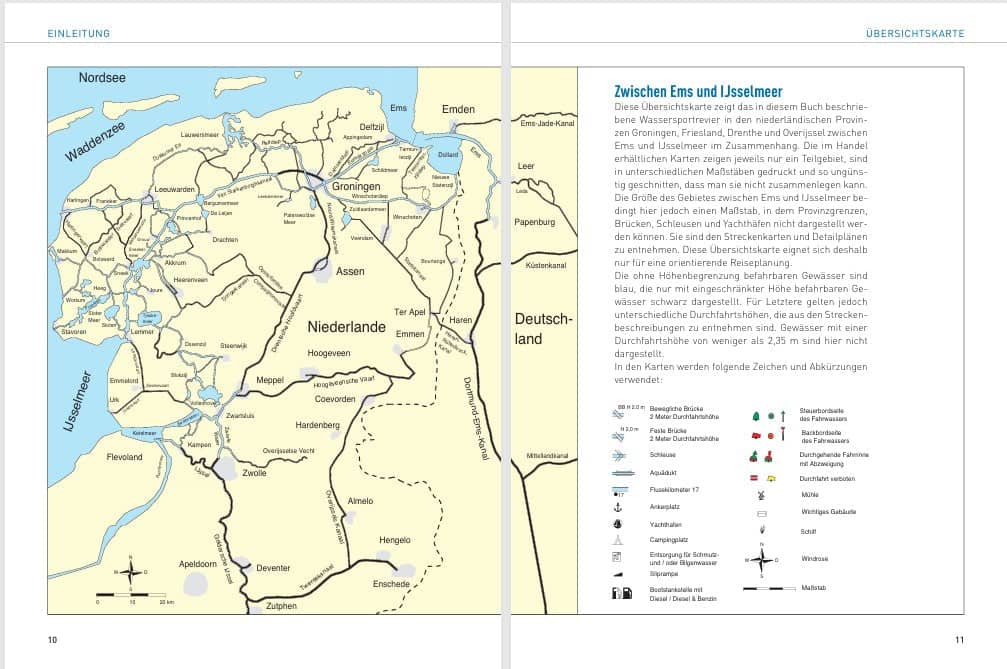Image resolution: width=1007 pixels, height=669 pixels.
Task: Click page number 11
Action: (x=959, y=639)
